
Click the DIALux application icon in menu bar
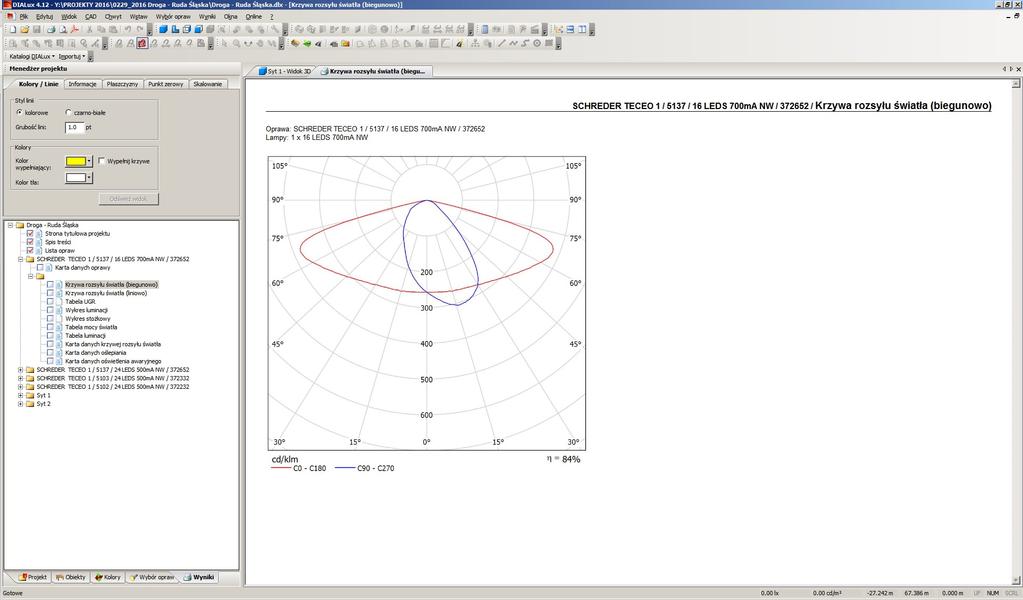click(x=10, y=16)
